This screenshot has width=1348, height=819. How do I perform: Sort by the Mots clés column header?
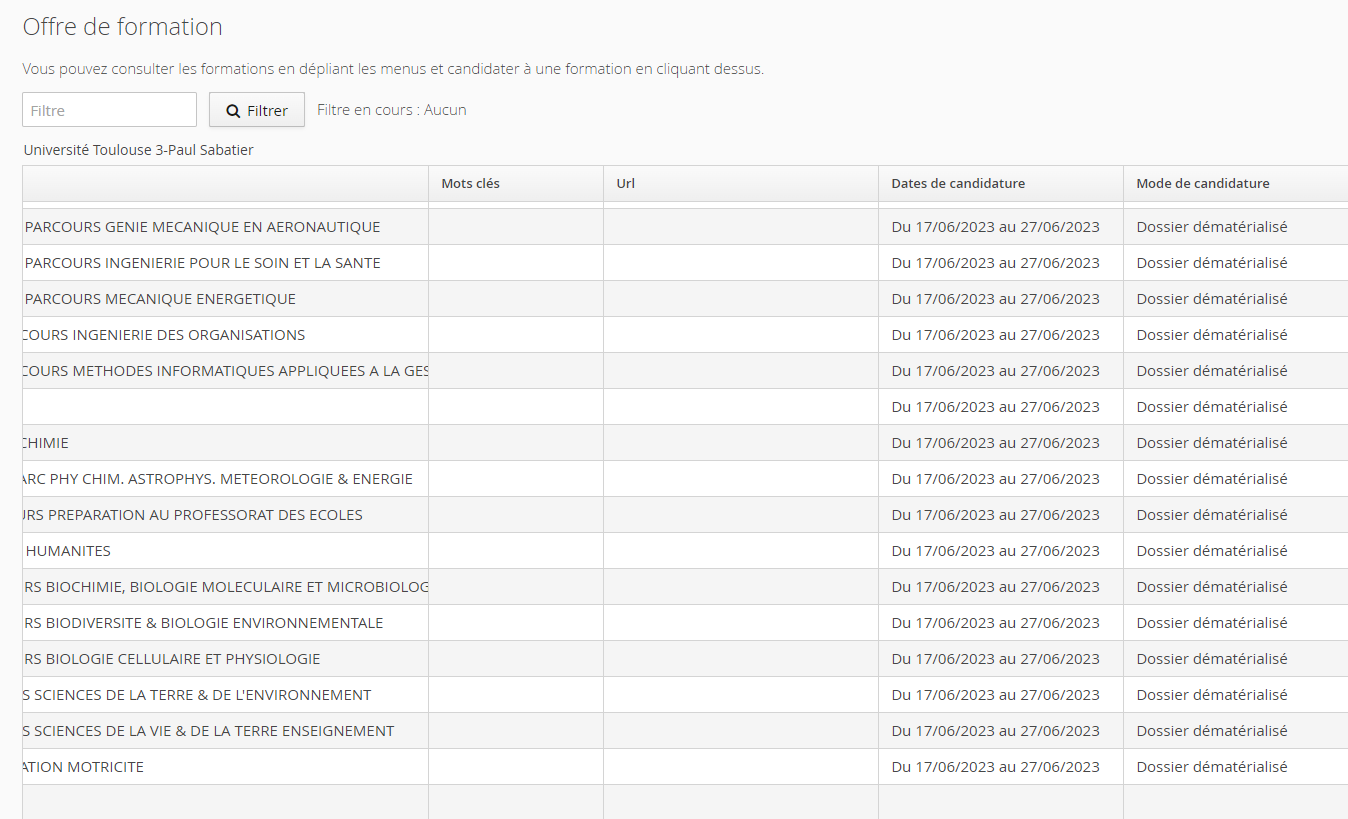pyautogui.click(x=470, y=183)
